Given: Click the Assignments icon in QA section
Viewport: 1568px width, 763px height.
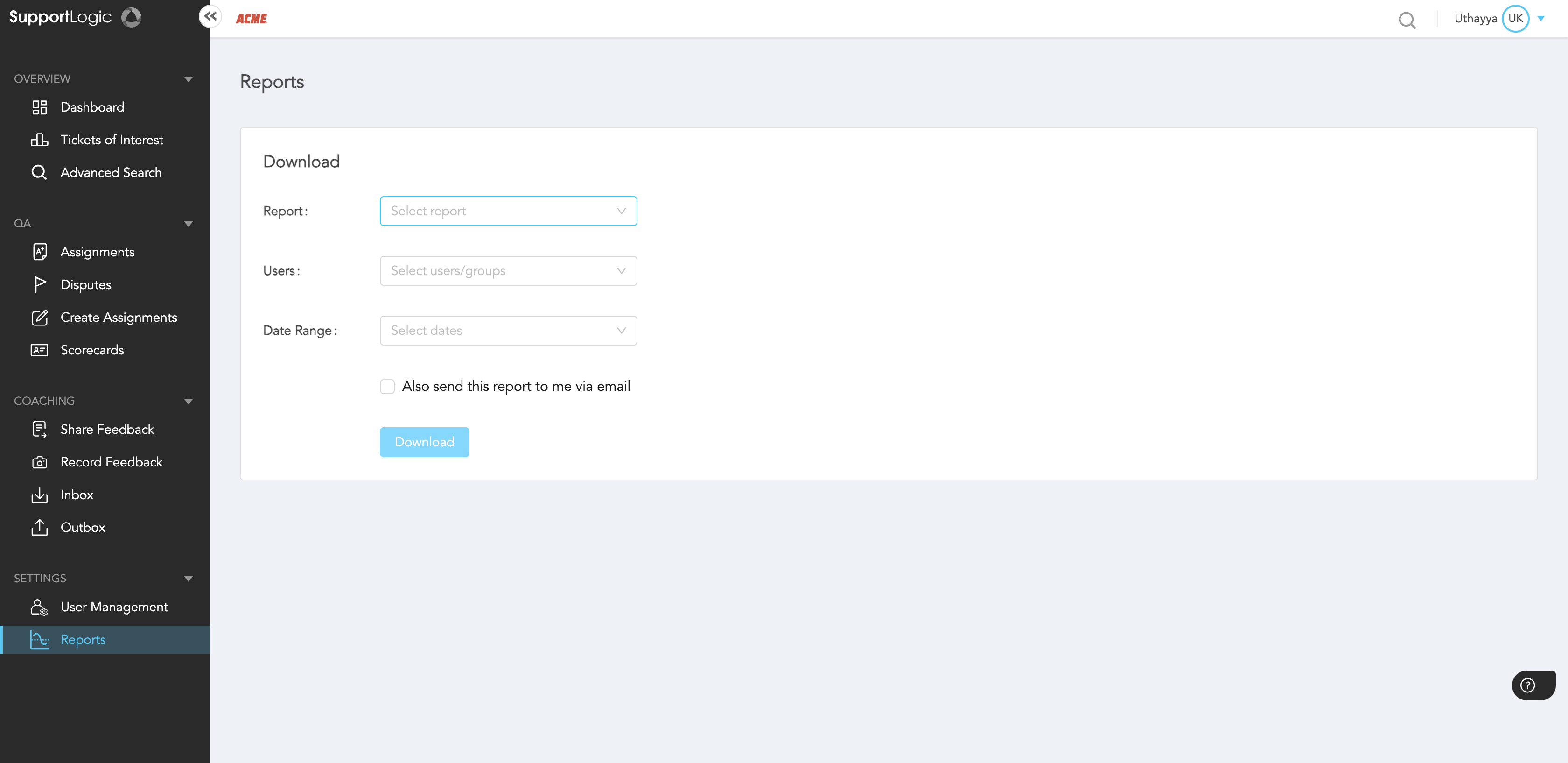Looking at the screenshot, I should click(x=40, y=252).
